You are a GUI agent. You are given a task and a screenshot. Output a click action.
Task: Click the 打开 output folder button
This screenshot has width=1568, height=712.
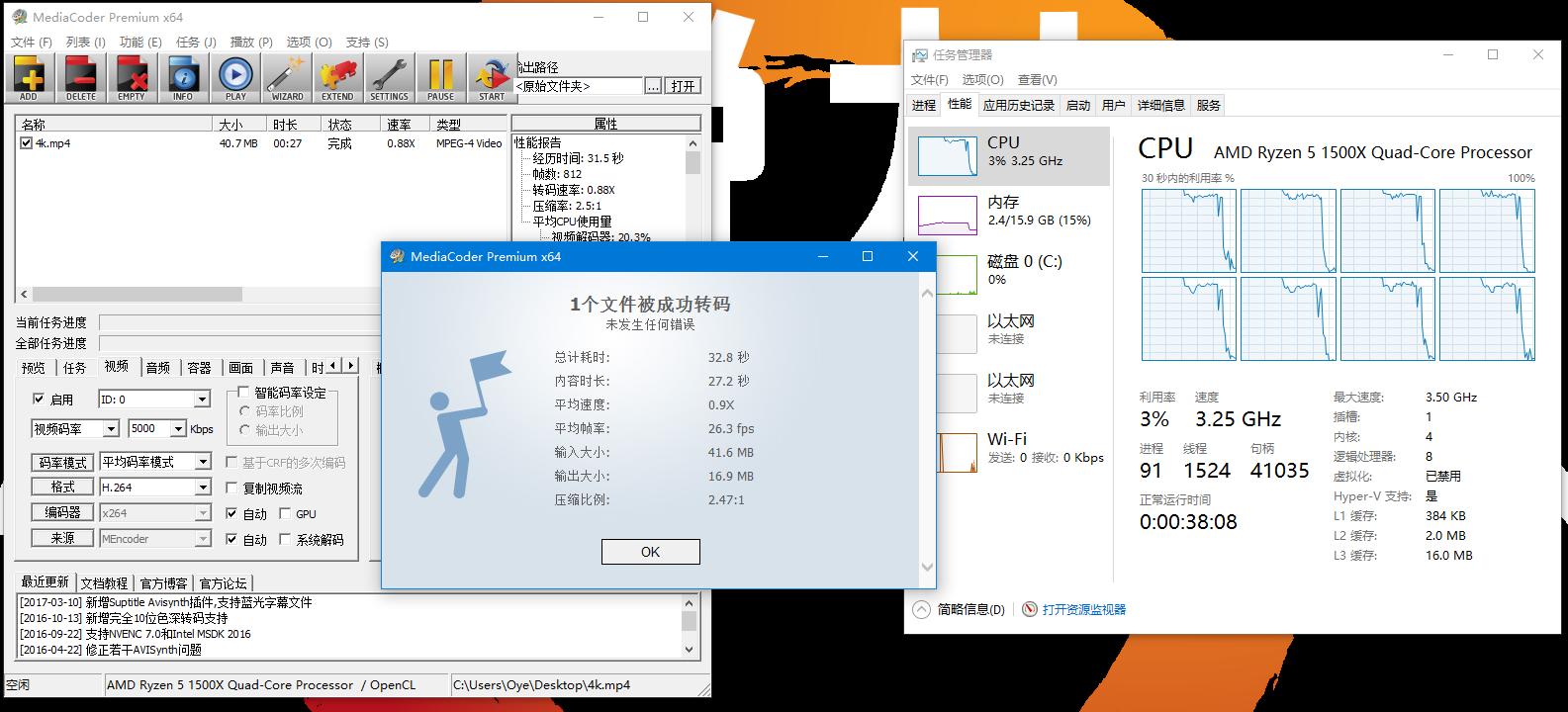click(684, 86)
